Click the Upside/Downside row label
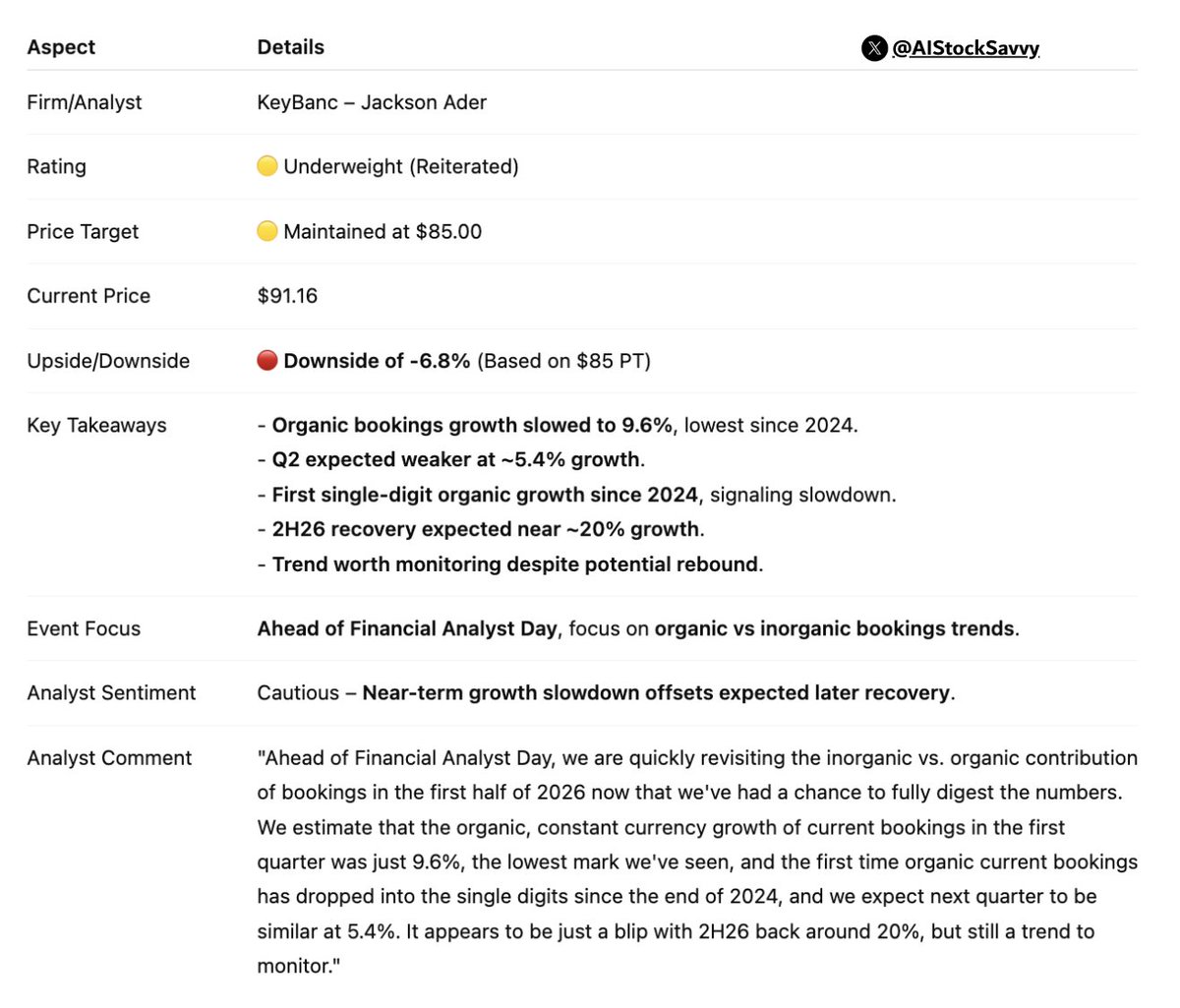Viewport: 1180px width, 1008px height. click(108, 361)
